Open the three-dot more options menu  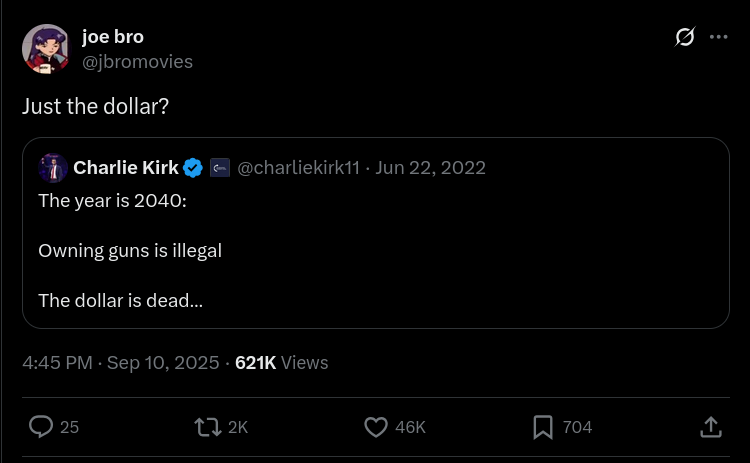click(718, 38)
